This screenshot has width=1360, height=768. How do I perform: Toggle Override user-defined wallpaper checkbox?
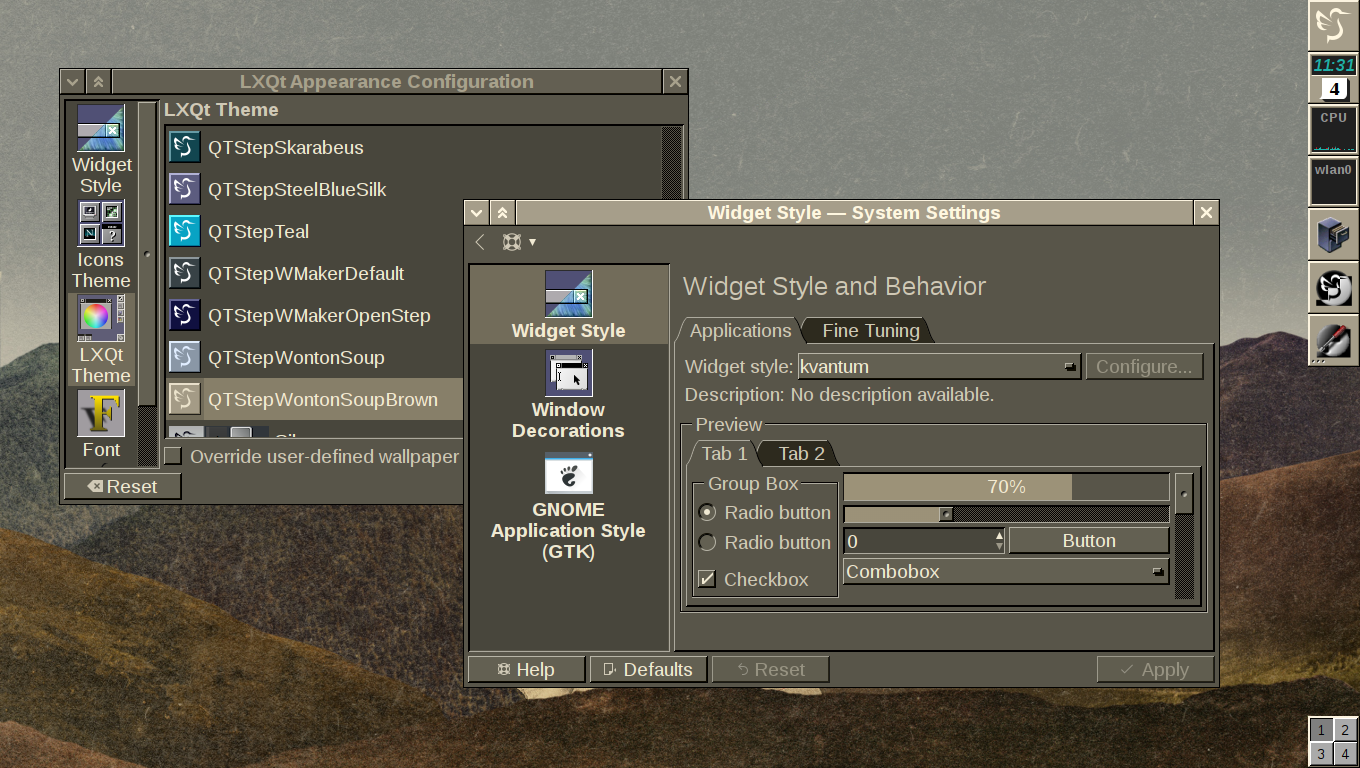(x=174, y=456)
